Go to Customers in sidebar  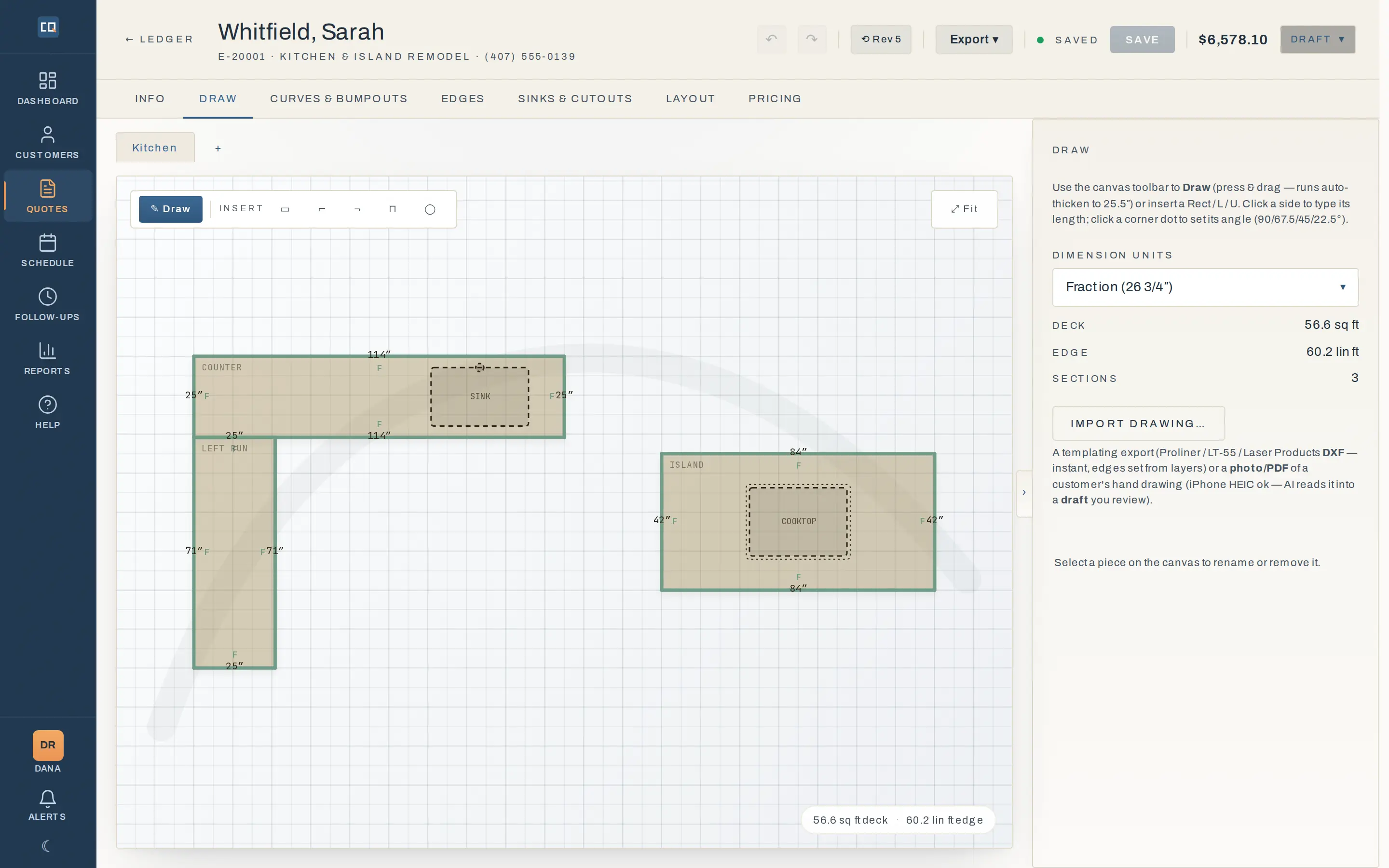point(48,142)
